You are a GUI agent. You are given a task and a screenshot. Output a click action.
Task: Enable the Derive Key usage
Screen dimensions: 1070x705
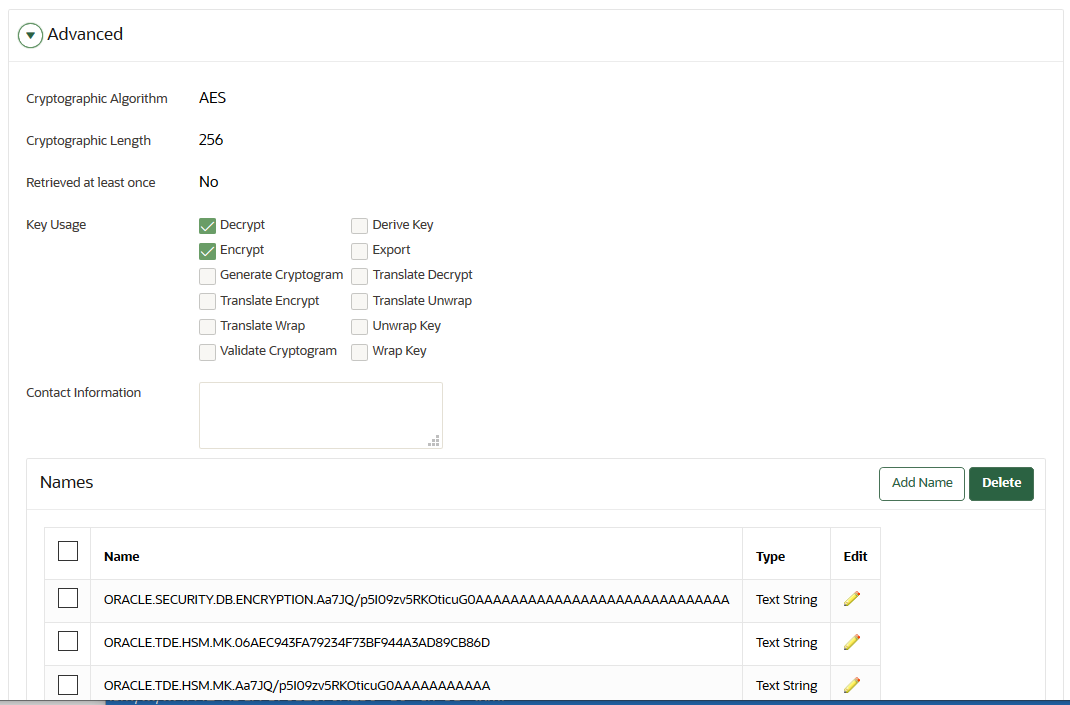pos(359,225)
